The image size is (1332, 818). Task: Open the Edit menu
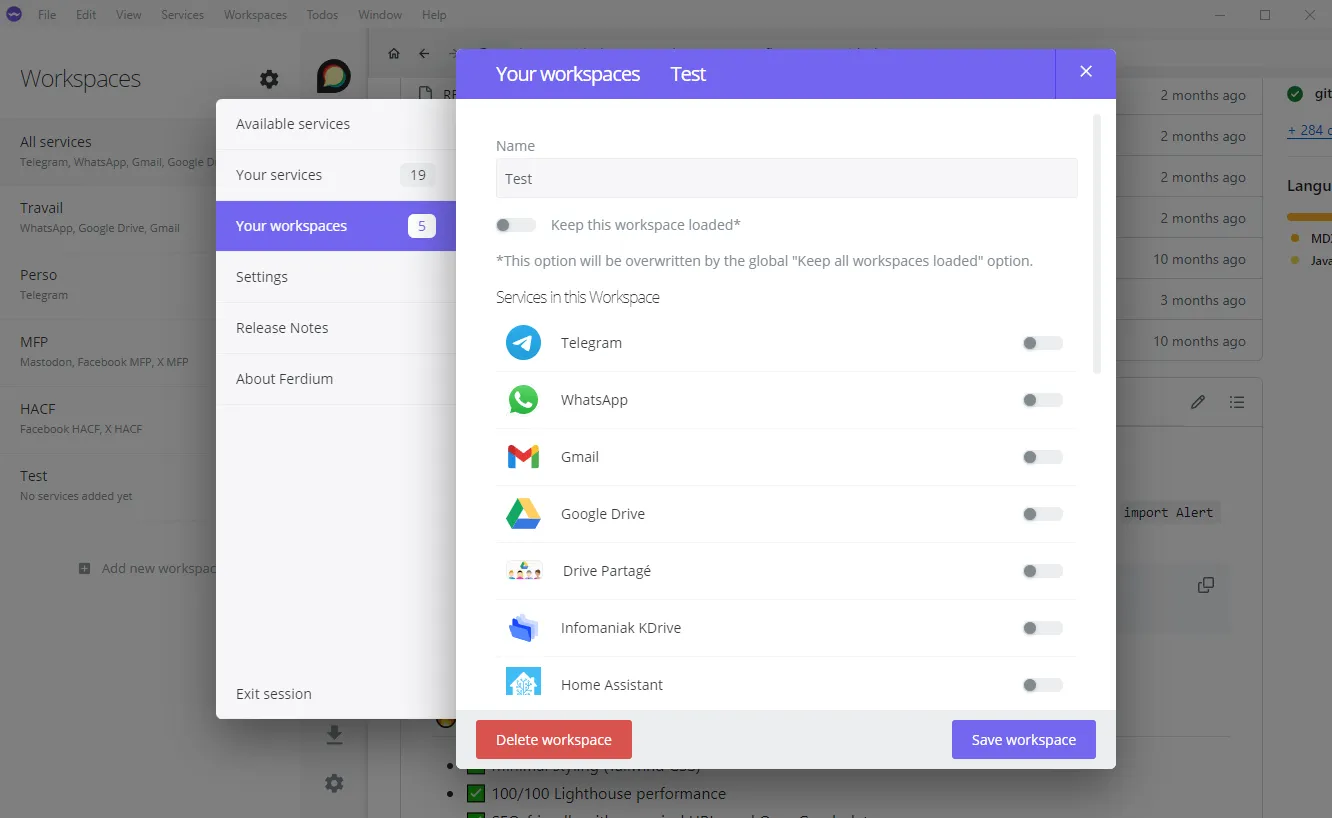[86, 15]
